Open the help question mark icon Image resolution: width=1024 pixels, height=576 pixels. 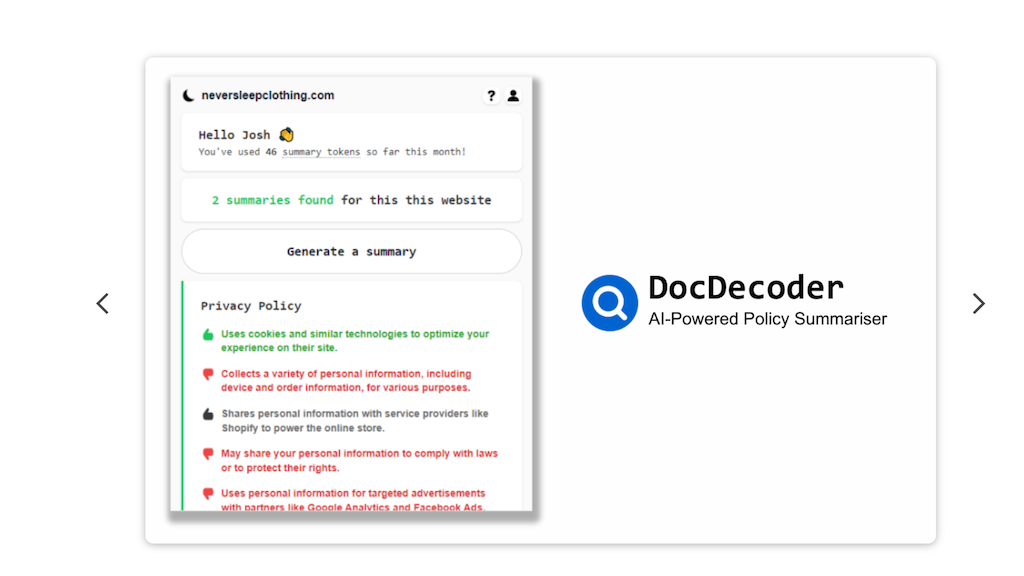pyautogui.click(x=491, y=96)
